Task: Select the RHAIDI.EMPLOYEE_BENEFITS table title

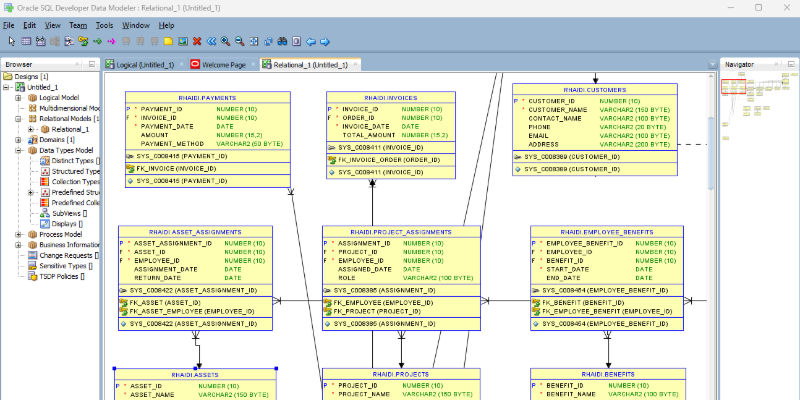Action: coord(607,232)
